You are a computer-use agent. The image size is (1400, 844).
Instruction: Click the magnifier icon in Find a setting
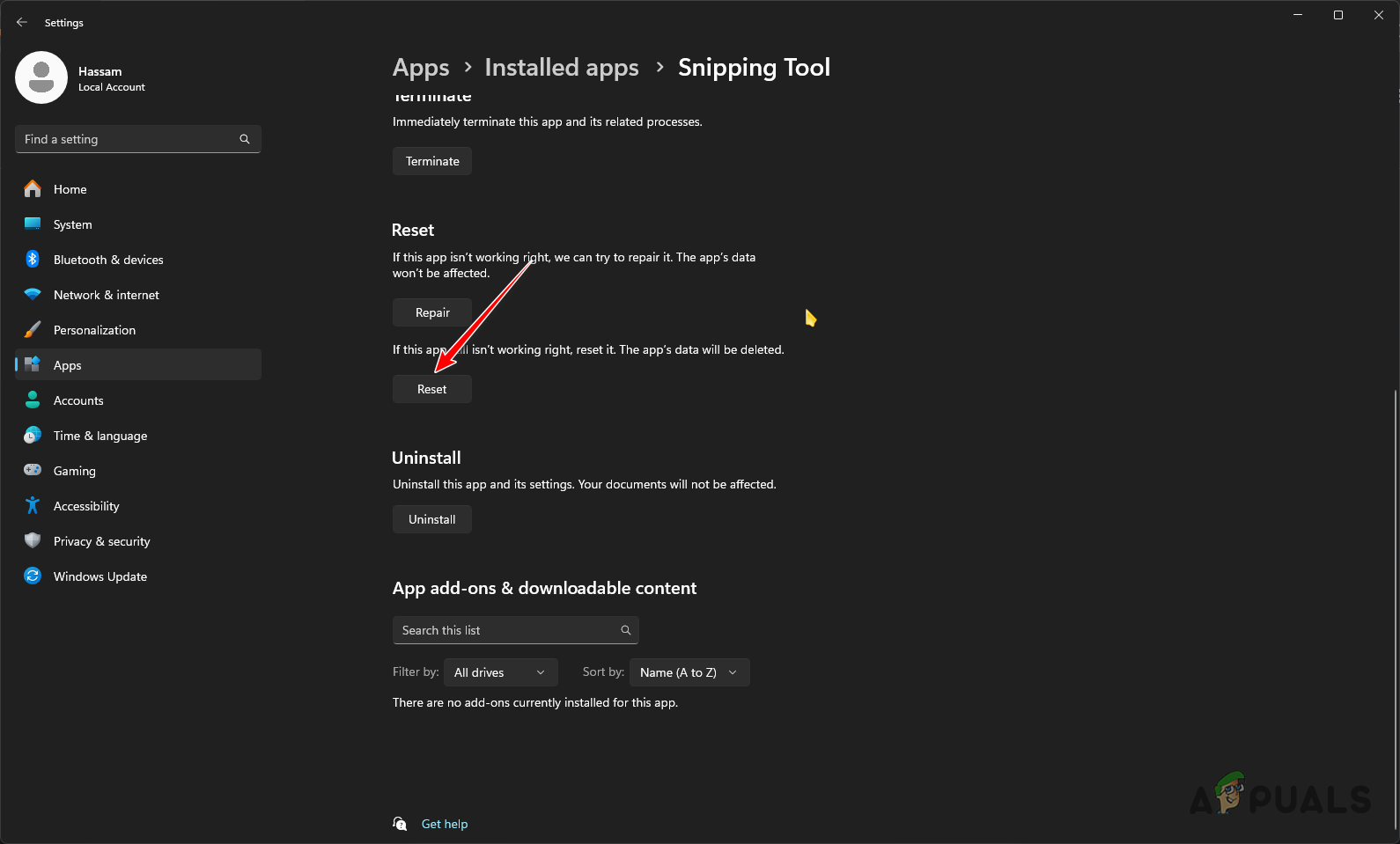tap(245, 139)
